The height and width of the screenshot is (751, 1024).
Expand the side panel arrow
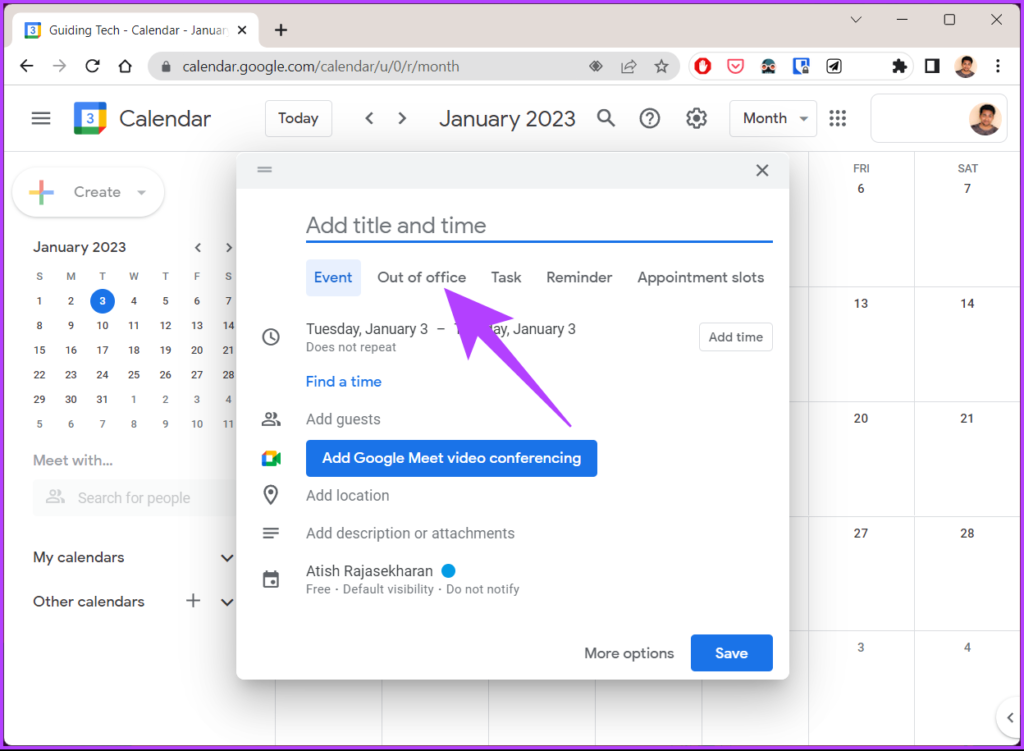pos(1010,718)
